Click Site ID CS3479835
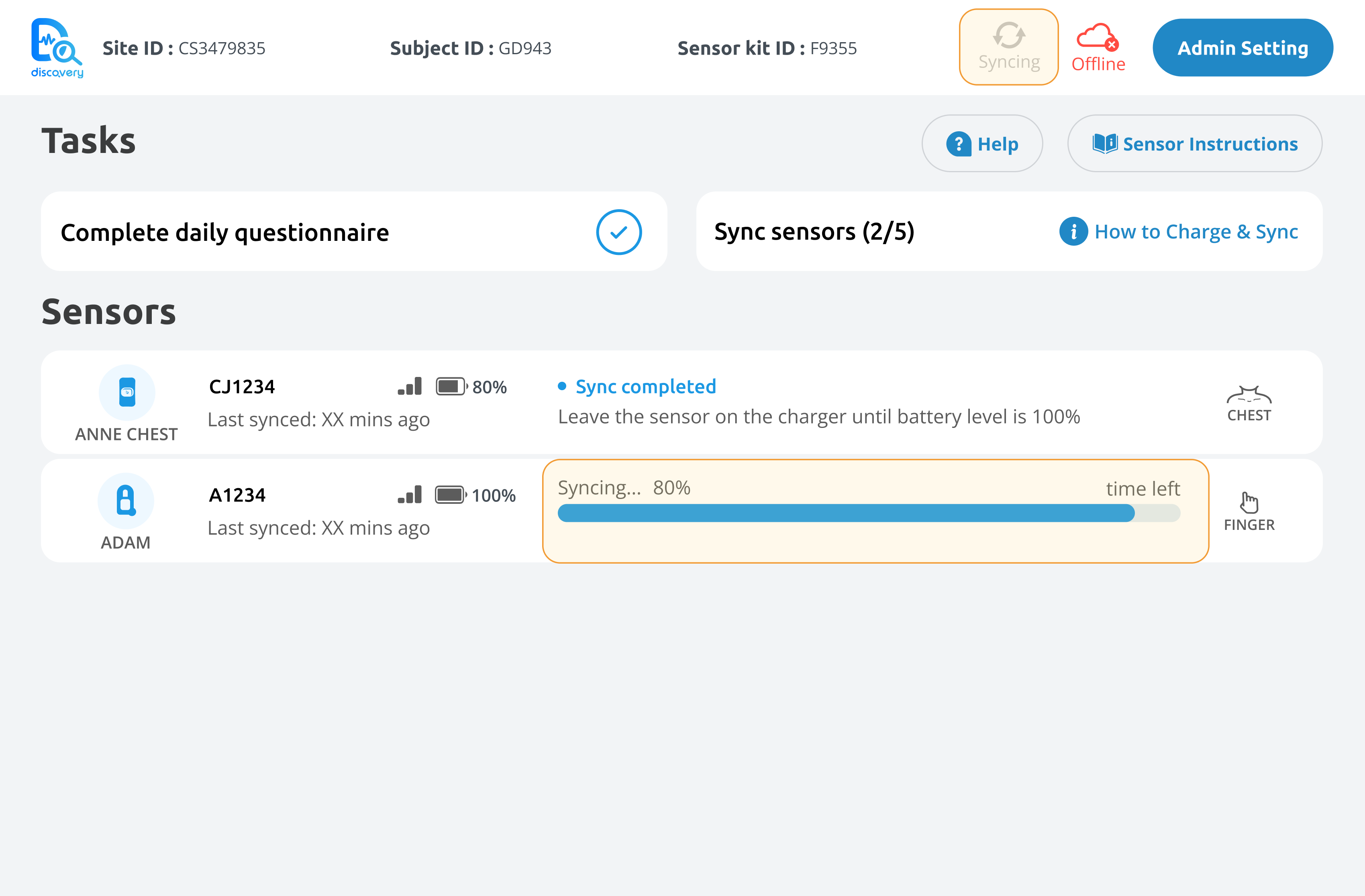 pos(184,48)
